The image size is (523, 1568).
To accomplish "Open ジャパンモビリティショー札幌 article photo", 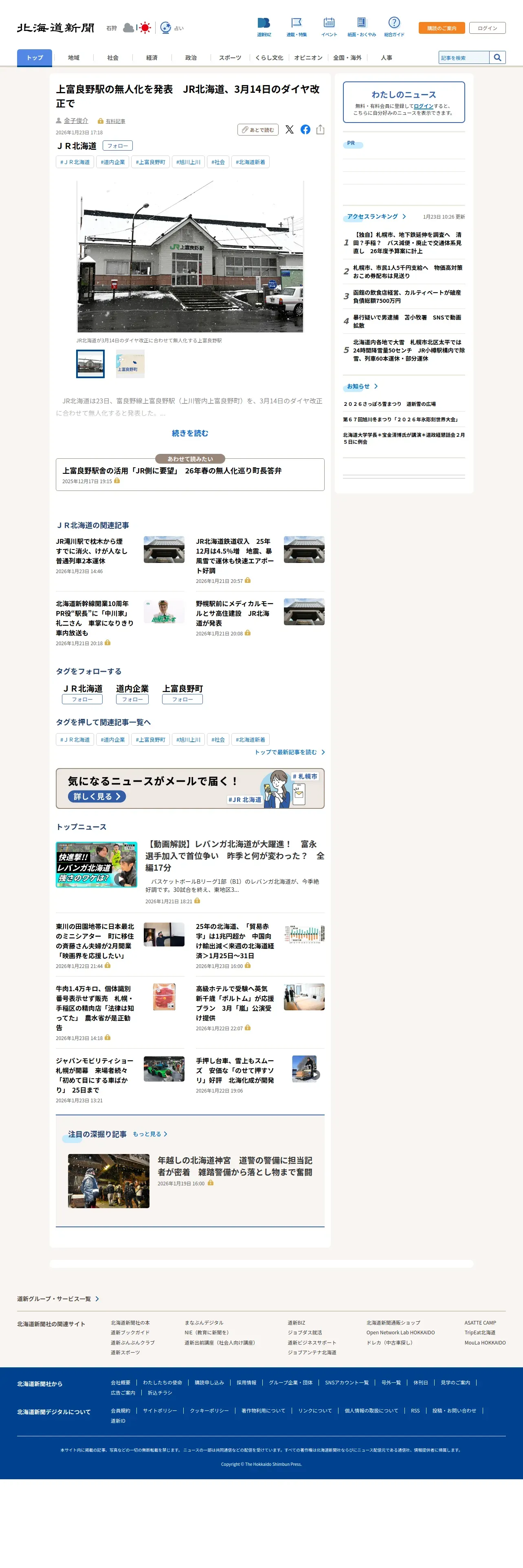I will (164, 1069).
